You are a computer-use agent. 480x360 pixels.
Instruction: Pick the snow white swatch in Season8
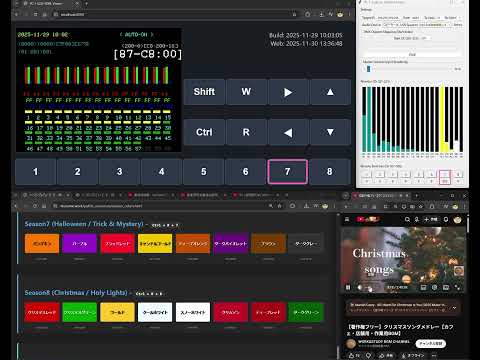tap(193, 312)
